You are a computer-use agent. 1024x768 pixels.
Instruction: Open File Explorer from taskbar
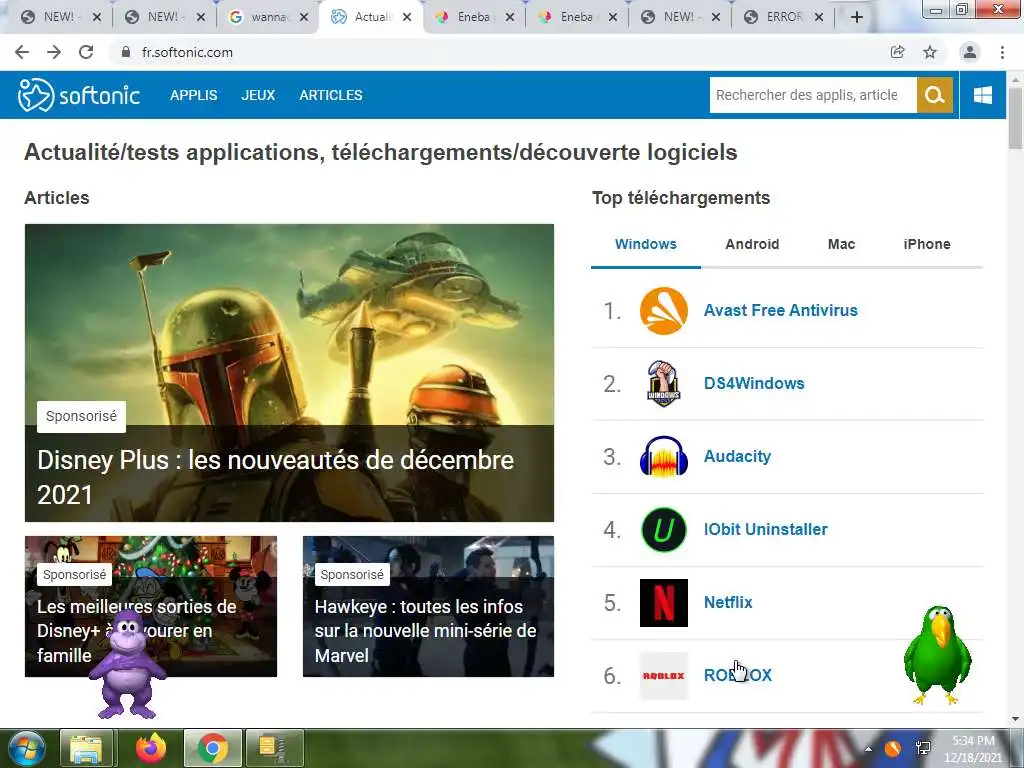point(87,748)
